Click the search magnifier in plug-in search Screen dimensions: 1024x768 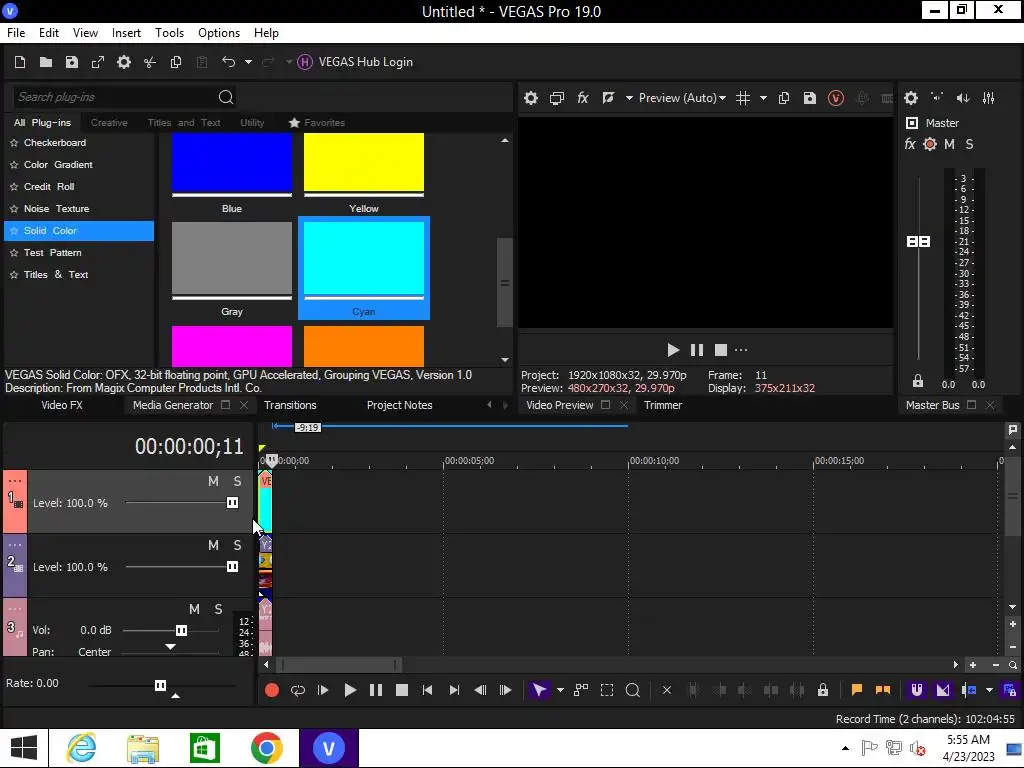click(x=226, y=97)
